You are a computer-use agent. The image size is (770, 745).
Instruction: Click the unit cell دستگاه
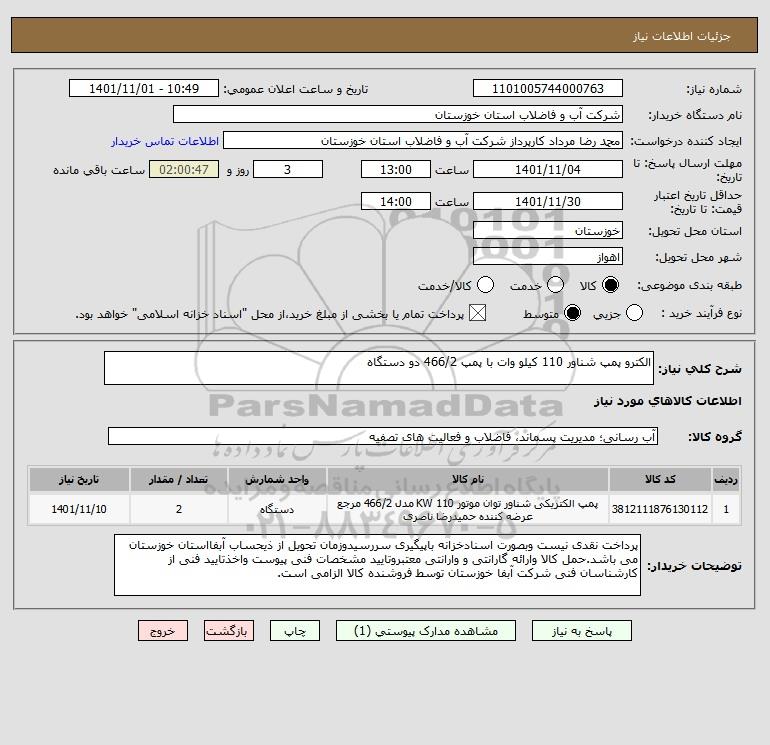pos(277,509)
